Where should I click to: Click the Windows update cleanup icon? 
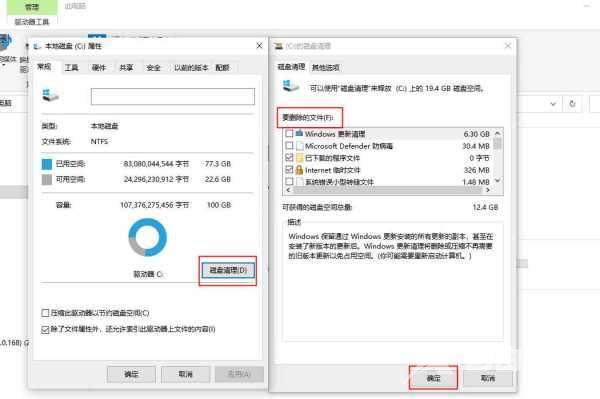299,134
